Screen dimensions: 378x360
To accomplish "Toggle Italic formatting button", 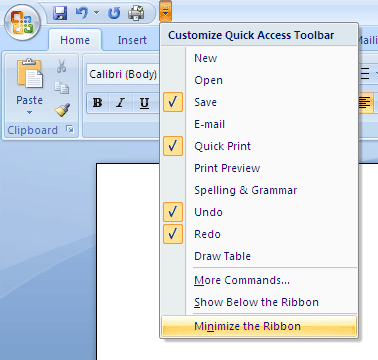I will [120, 103].
